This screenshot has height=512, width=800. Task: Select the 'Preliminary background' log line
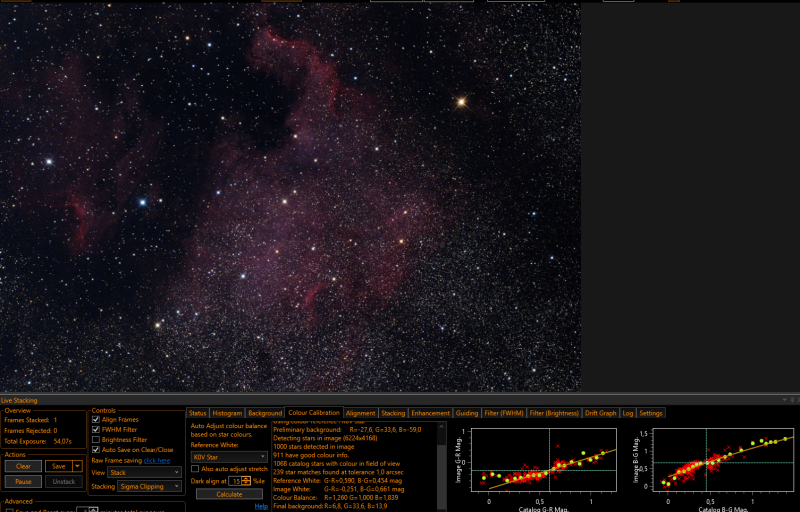(347, 430)
